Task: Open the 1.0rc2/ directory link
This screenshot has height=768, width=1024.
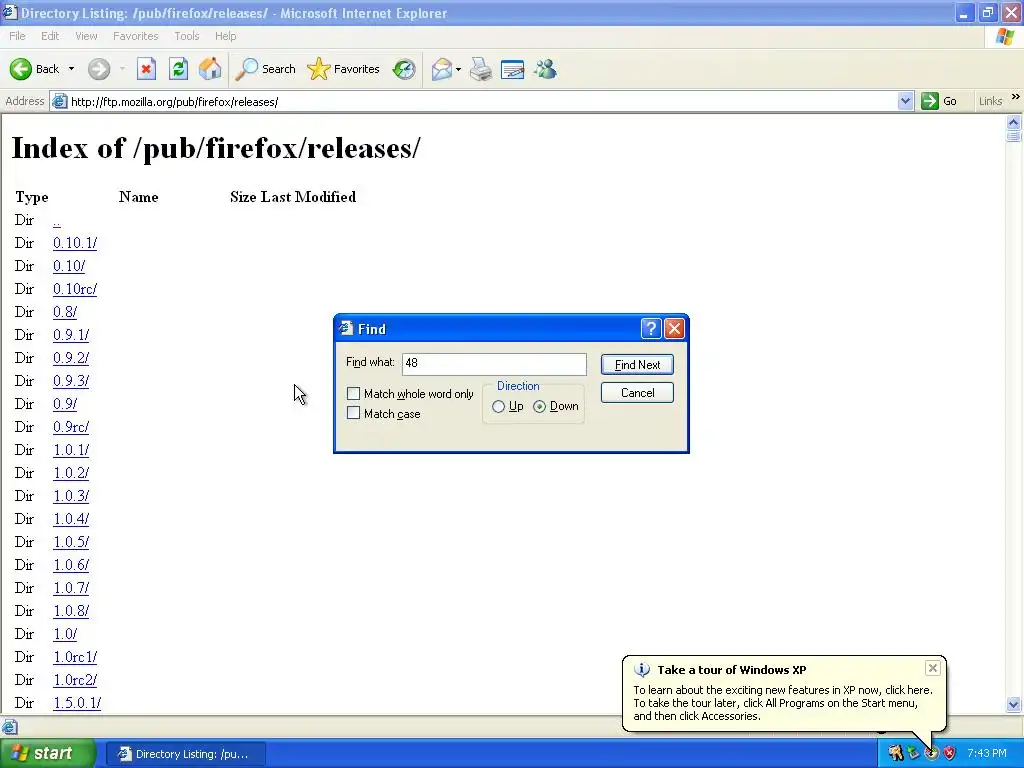Action: tap(75, 680)
